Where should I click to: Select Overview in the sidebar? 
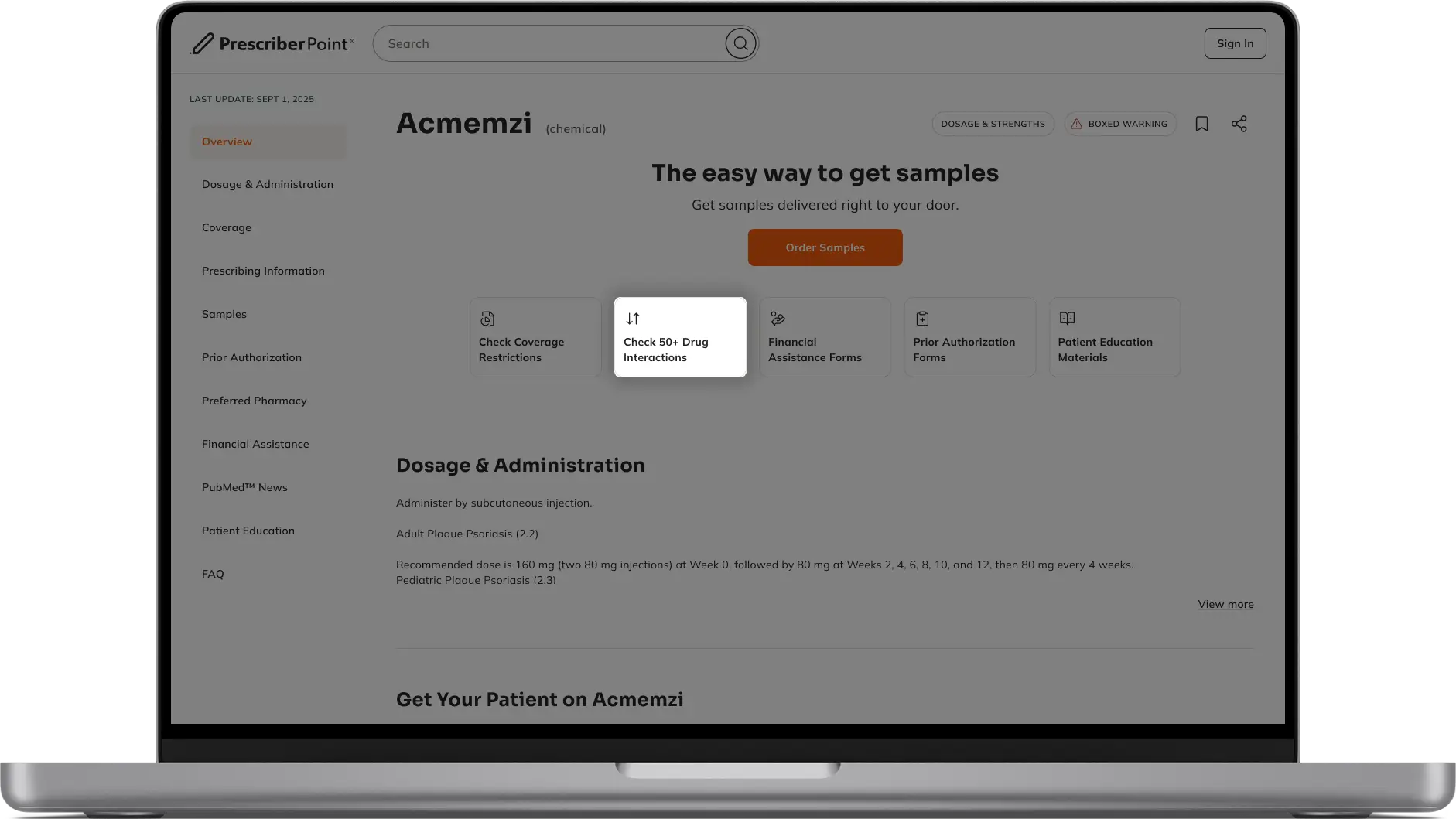pyautogui.click(x=227, y=142)
